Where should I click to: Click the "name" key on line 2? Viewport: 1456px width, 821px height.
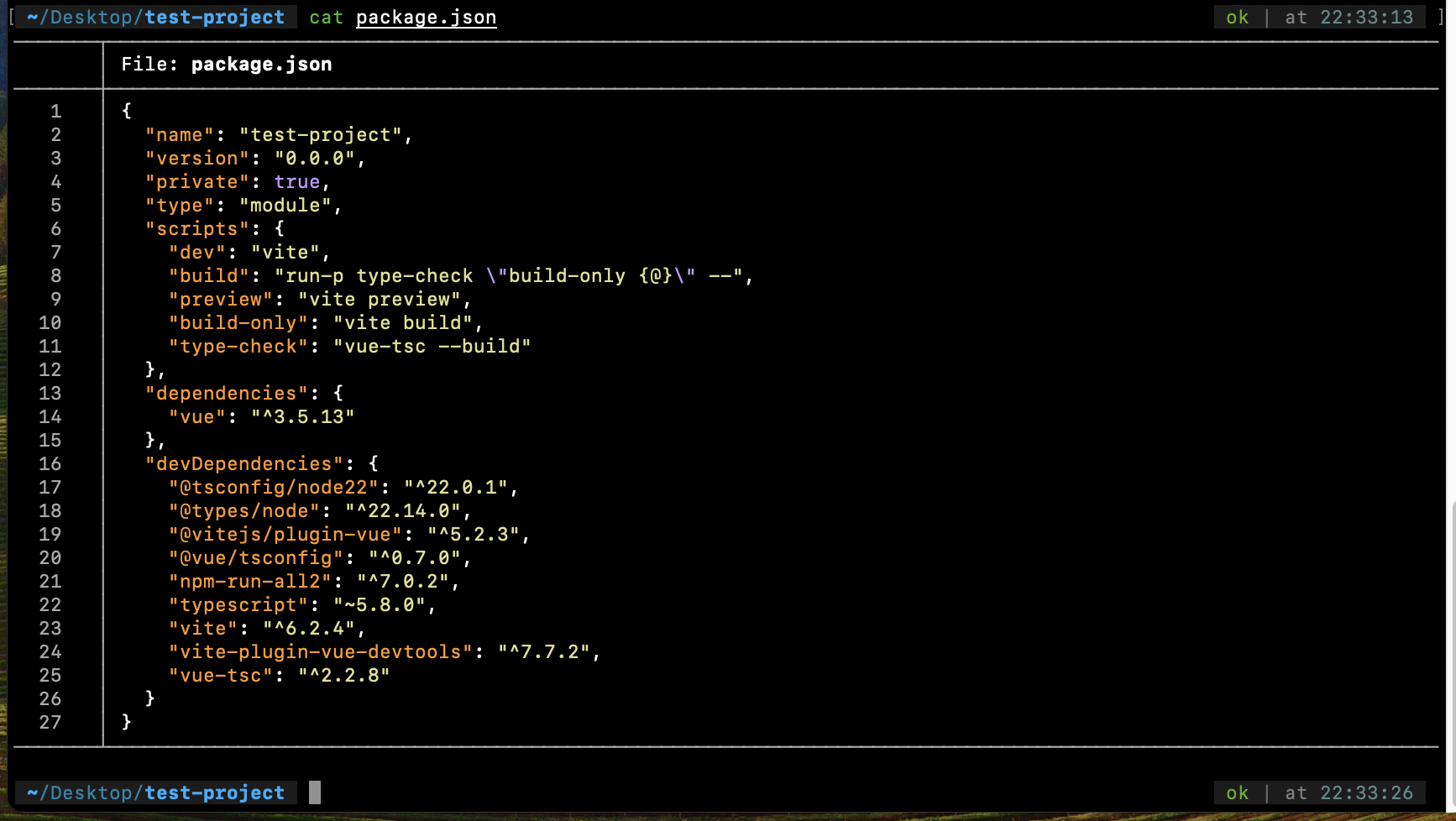(x=180, y=135)
